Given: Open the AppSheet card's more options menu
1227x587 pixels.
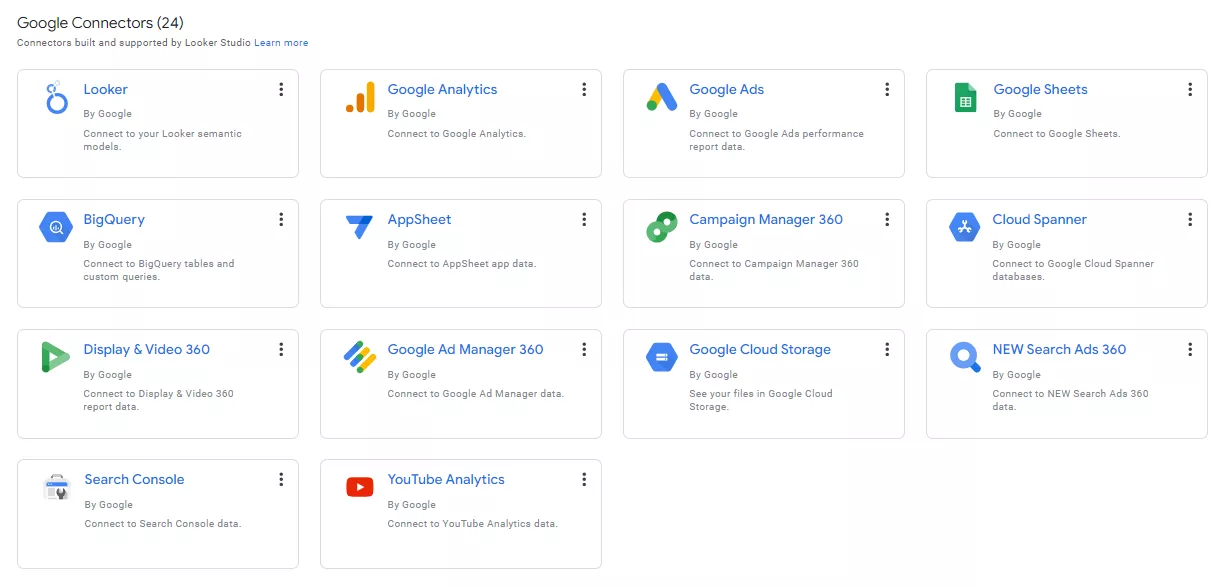Looking at the screenshot, I should tap(584, 220).
